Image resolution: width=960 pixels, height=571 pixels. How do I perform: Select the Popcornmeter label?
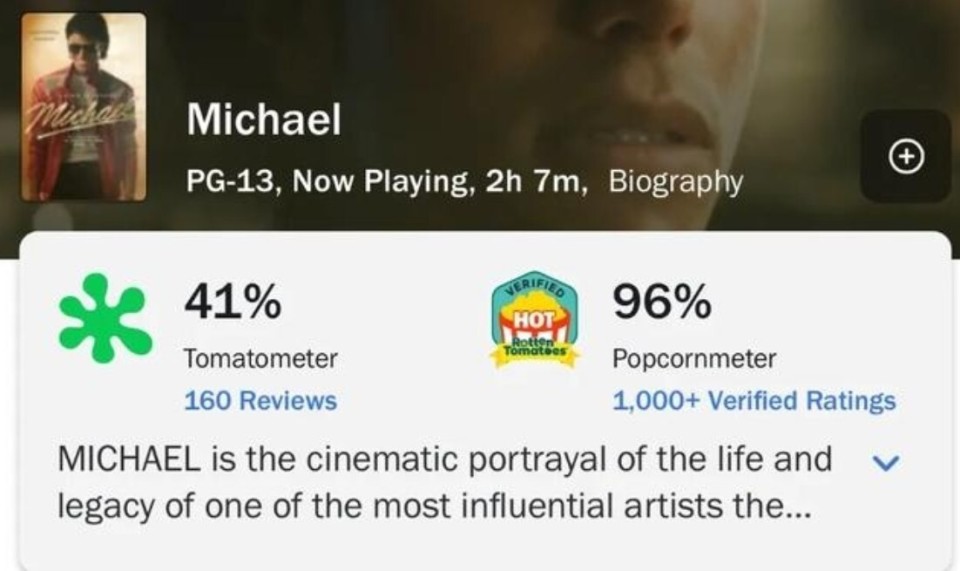(694, 358)
